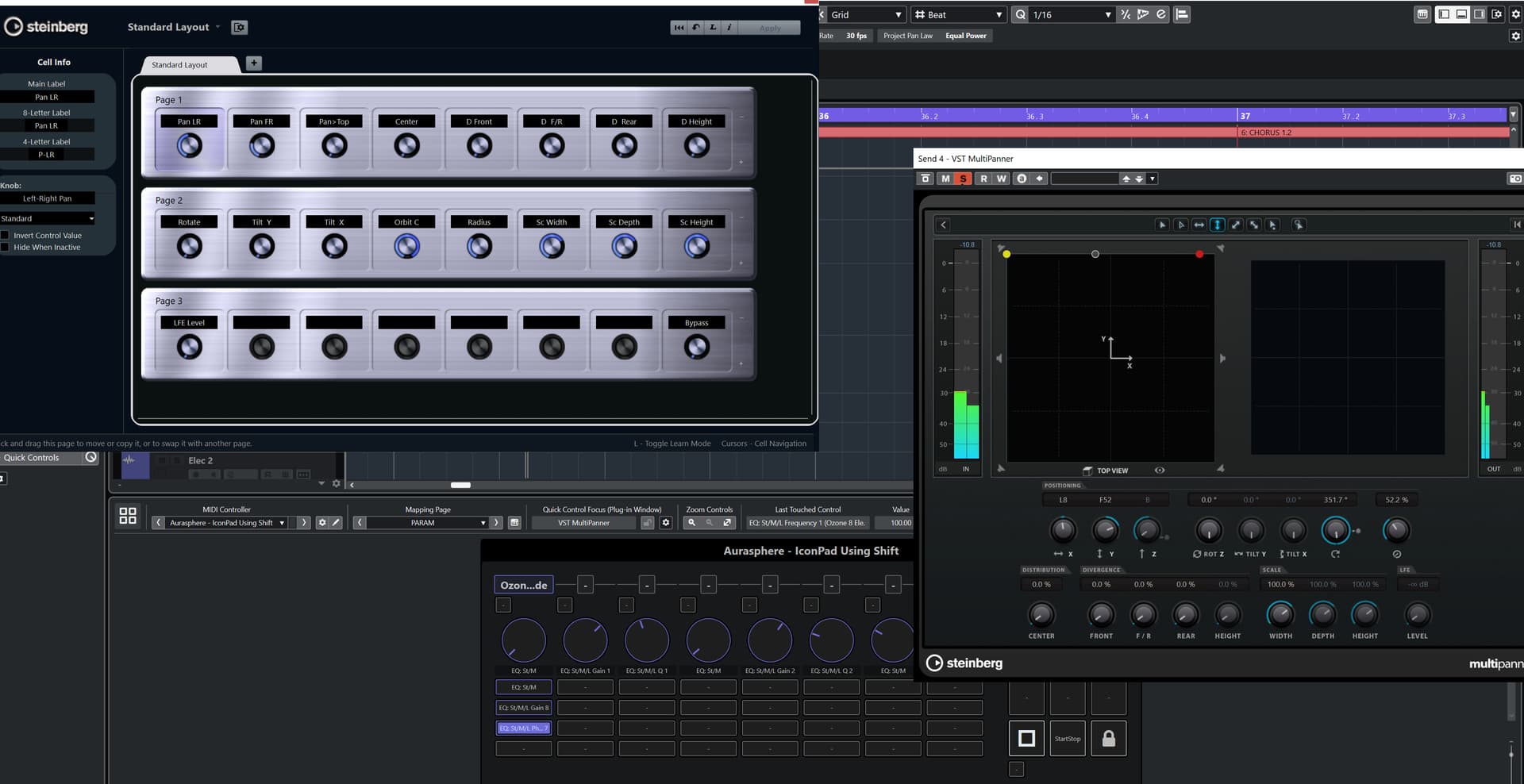Click the StartStop button
The width and height of the screenshot is (1524, 784).
1068,739
